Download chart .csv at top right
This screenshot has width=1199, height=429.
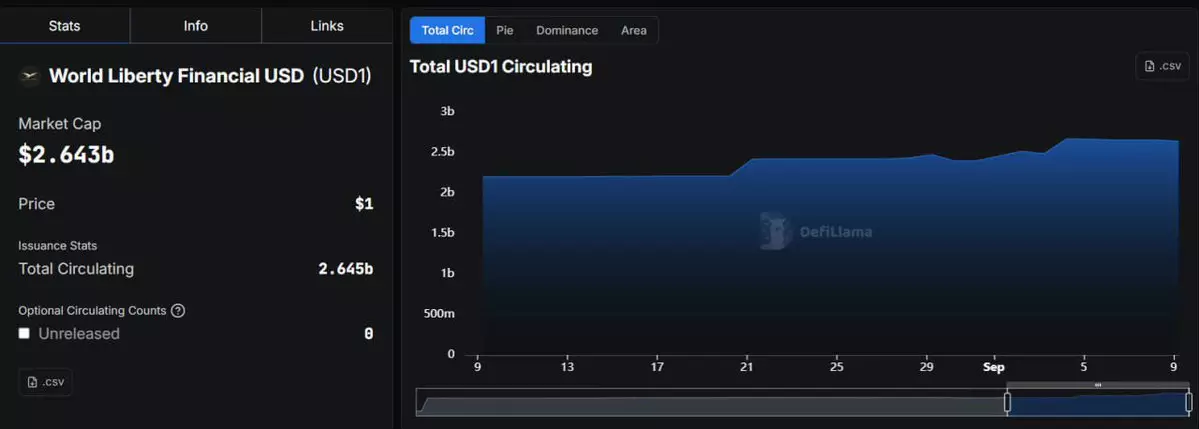1162,67
